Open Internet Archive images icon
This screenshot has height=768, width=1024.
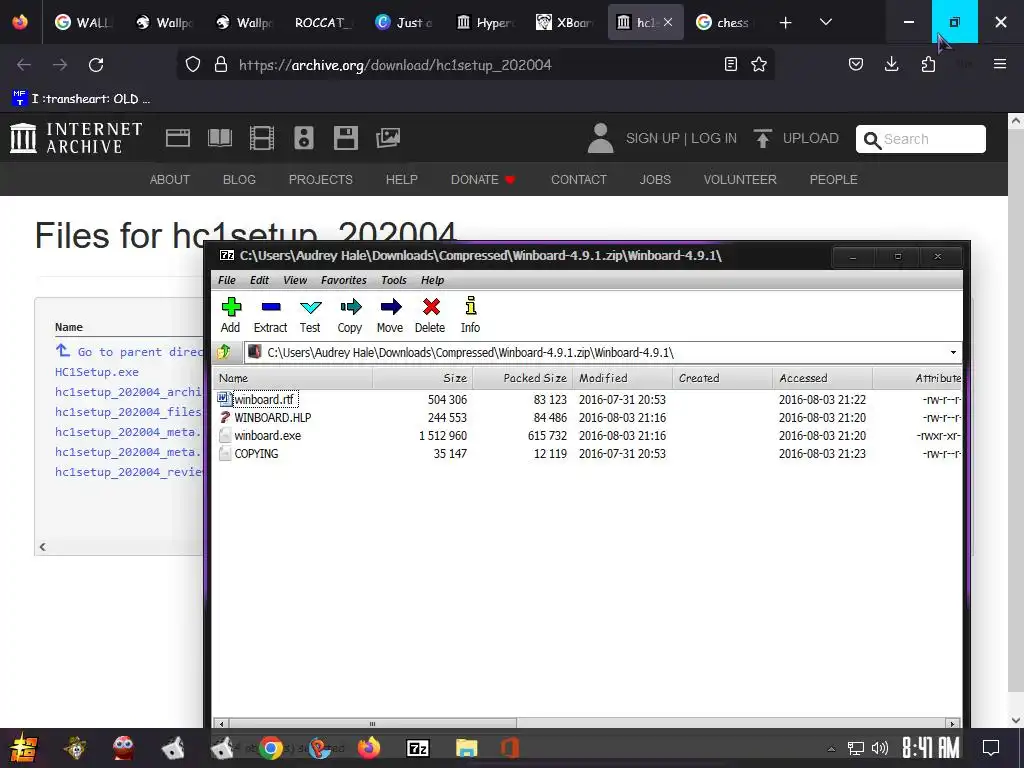(x=388, y=138)
